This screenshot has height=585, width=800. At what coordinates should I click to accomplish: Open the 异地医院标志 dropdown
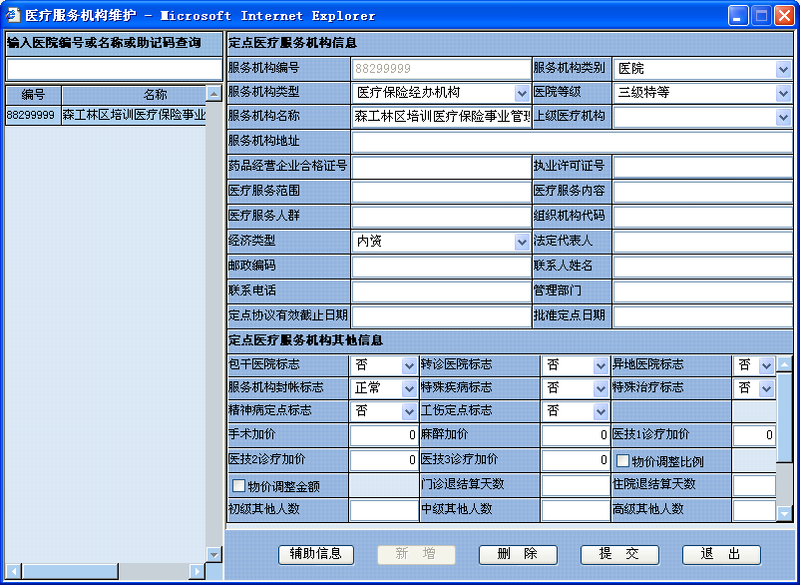(766, 365)
